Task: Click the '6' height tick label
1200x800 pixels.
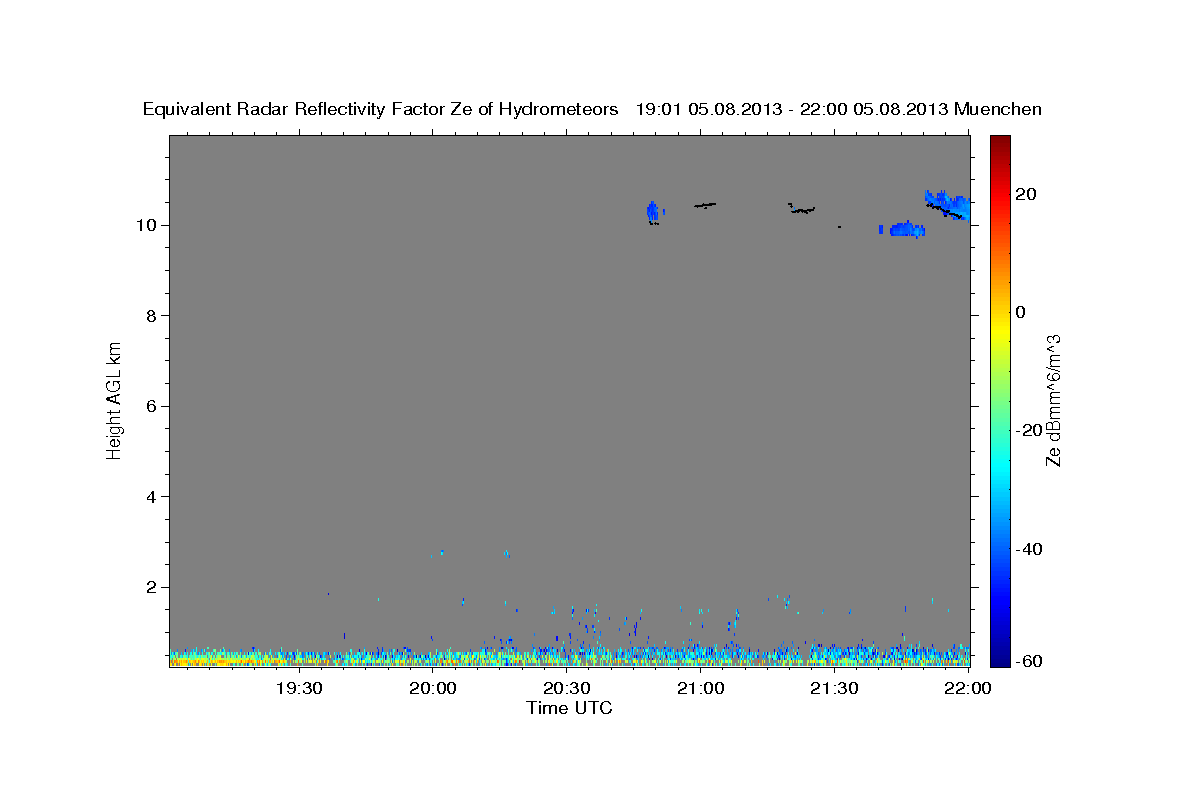Action: (x=150, y=406)
